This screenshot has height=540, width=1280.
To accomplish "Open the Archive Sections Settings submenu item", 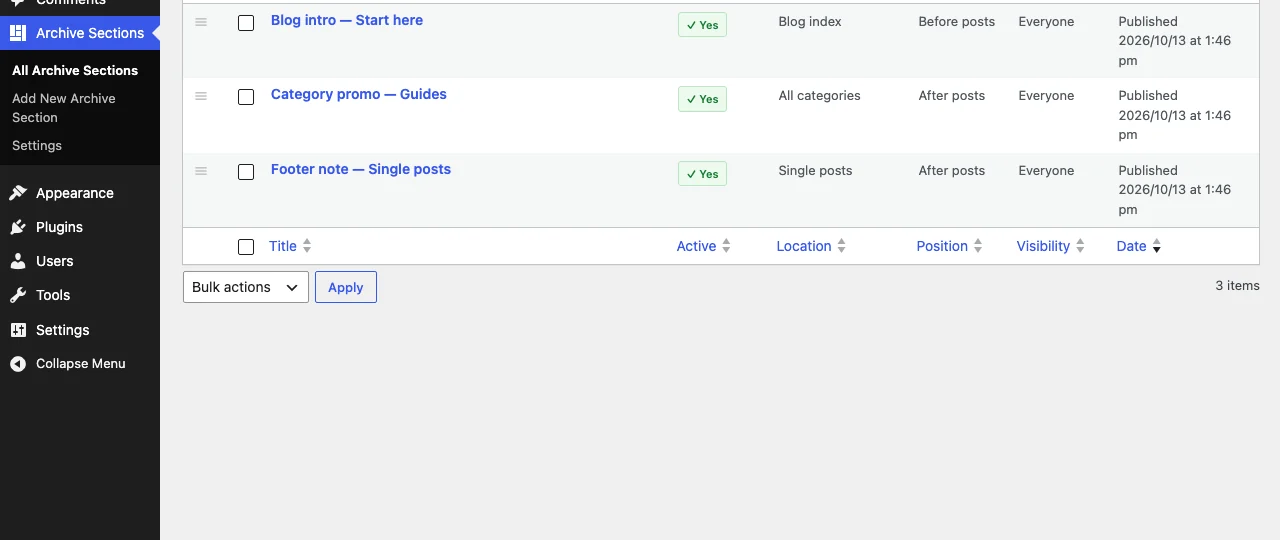I will tap(37, 145).
